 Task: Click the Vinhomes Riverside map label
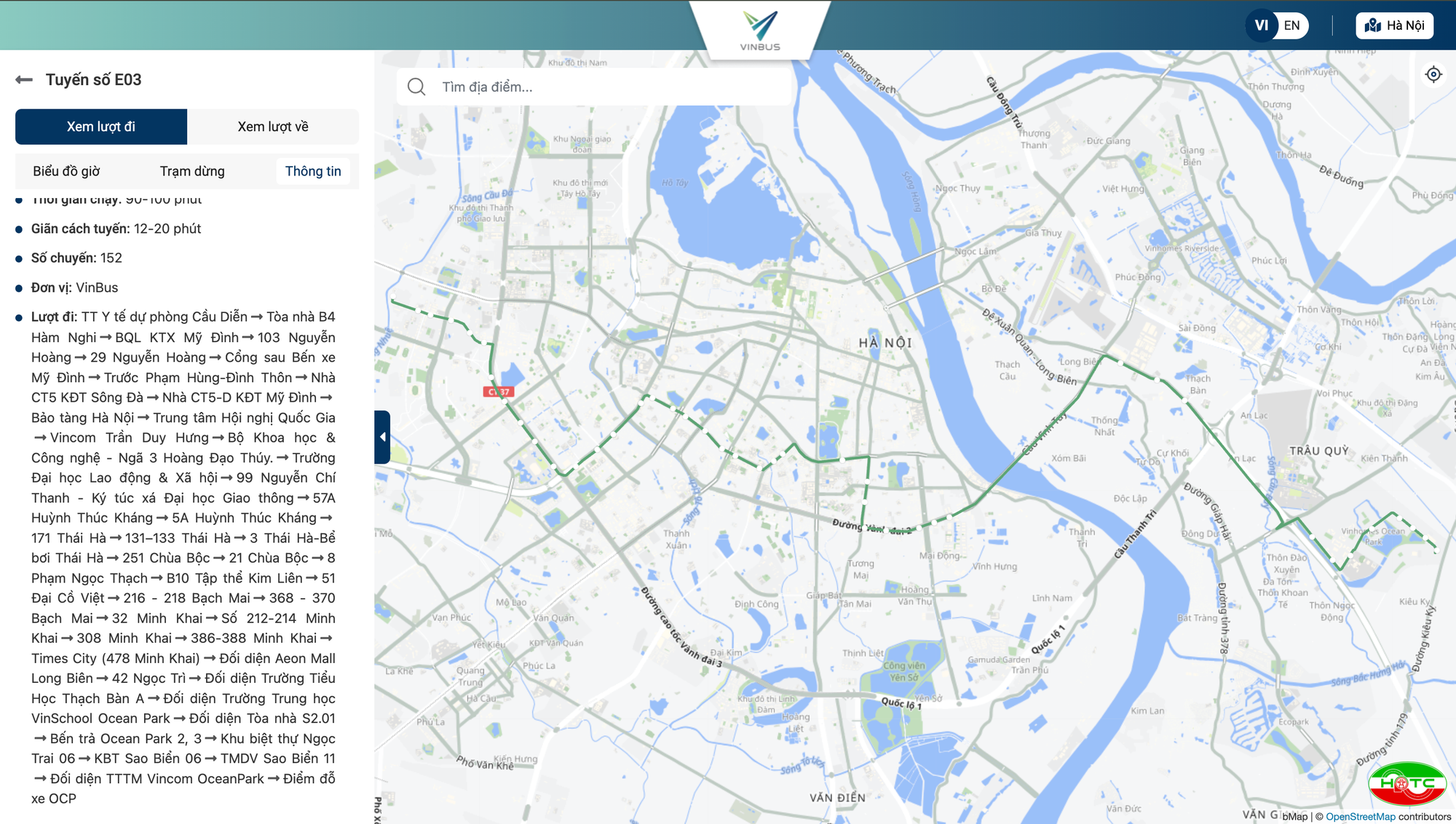1182,248
